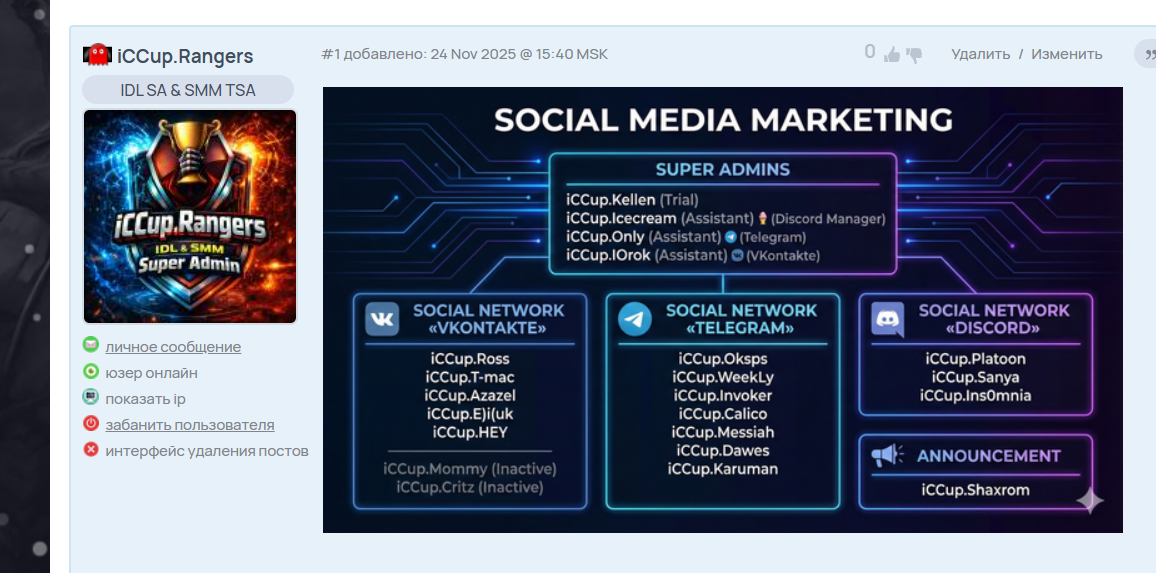The image size is (1156, 573).
Task: Click iCCup.Calico in the Telegram list
Action: tap(723, 414)
